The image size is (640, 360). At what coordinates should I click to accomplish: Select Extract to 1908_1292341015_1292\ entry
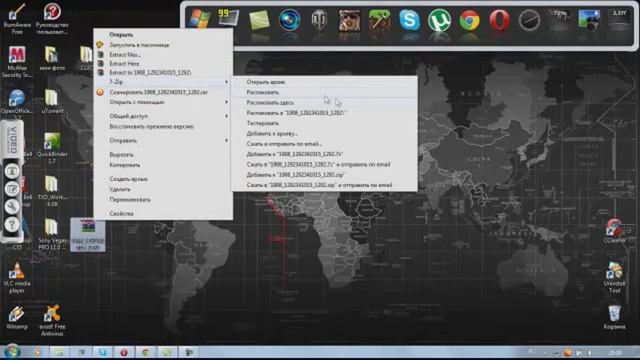click(163, 73)
